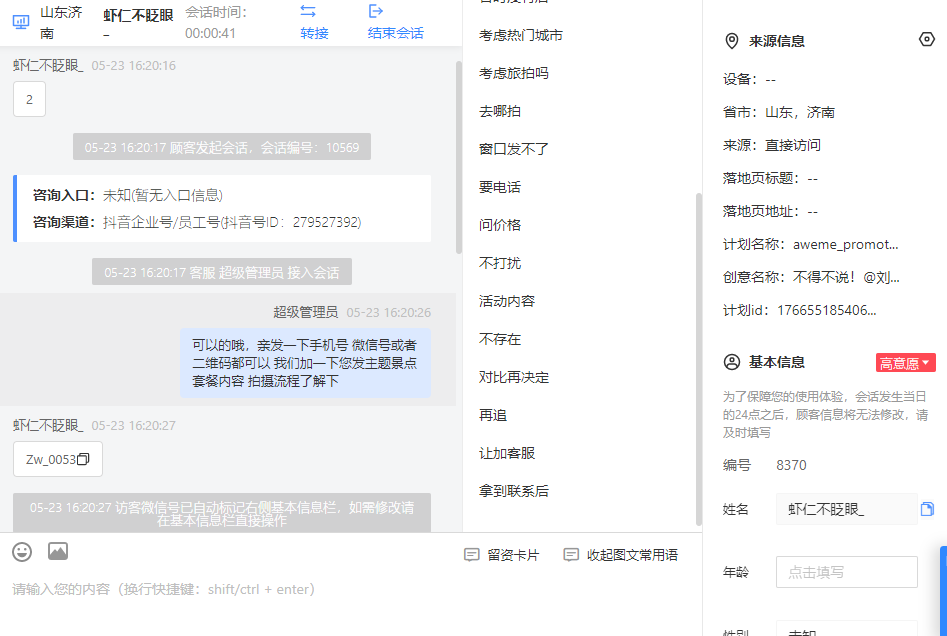
Task: Click the chat history scrollbar
Action: click(459, 157)
